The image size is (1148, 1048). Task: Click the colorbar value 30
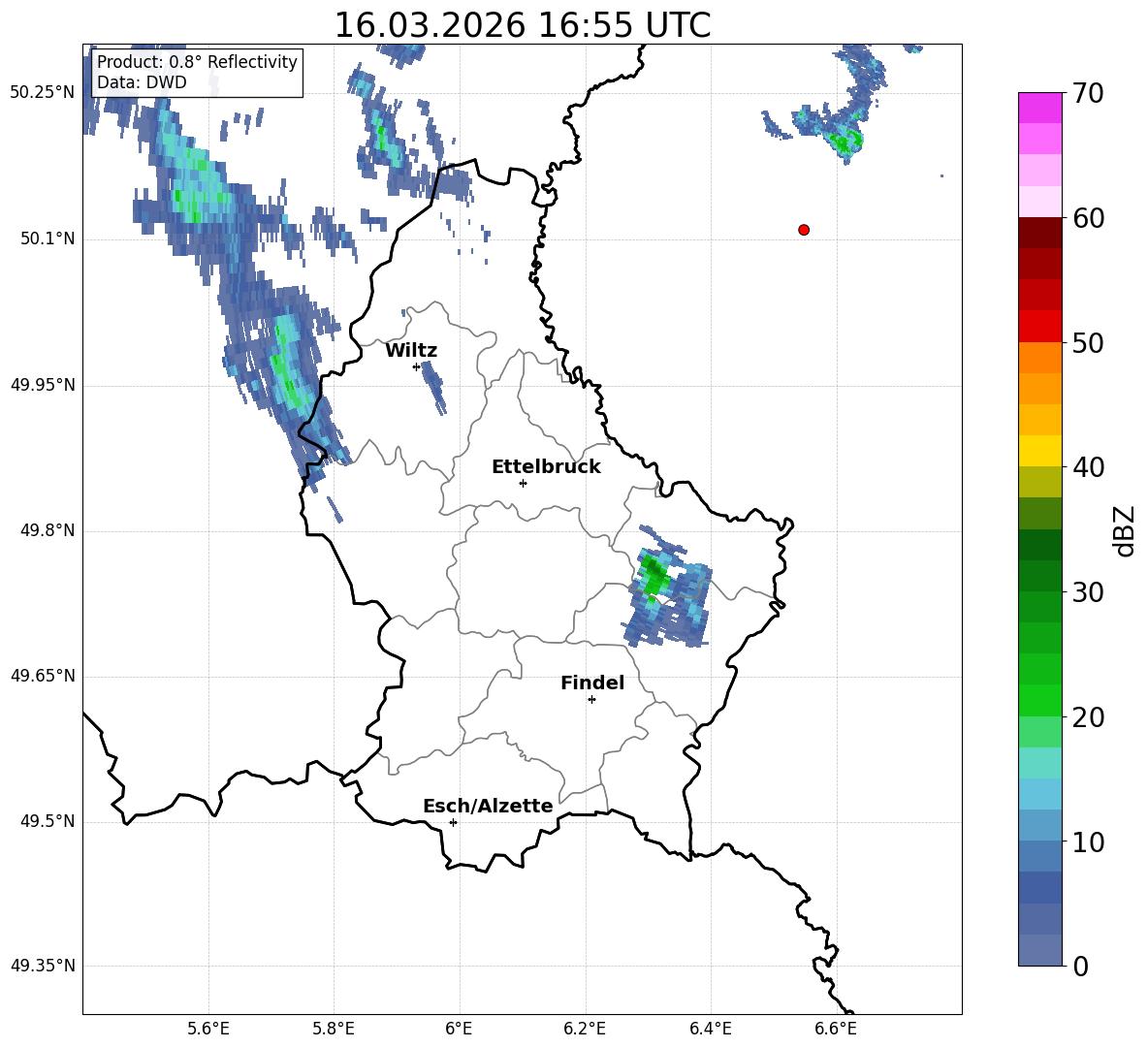pyautogui.click(x=1088, y=592)
